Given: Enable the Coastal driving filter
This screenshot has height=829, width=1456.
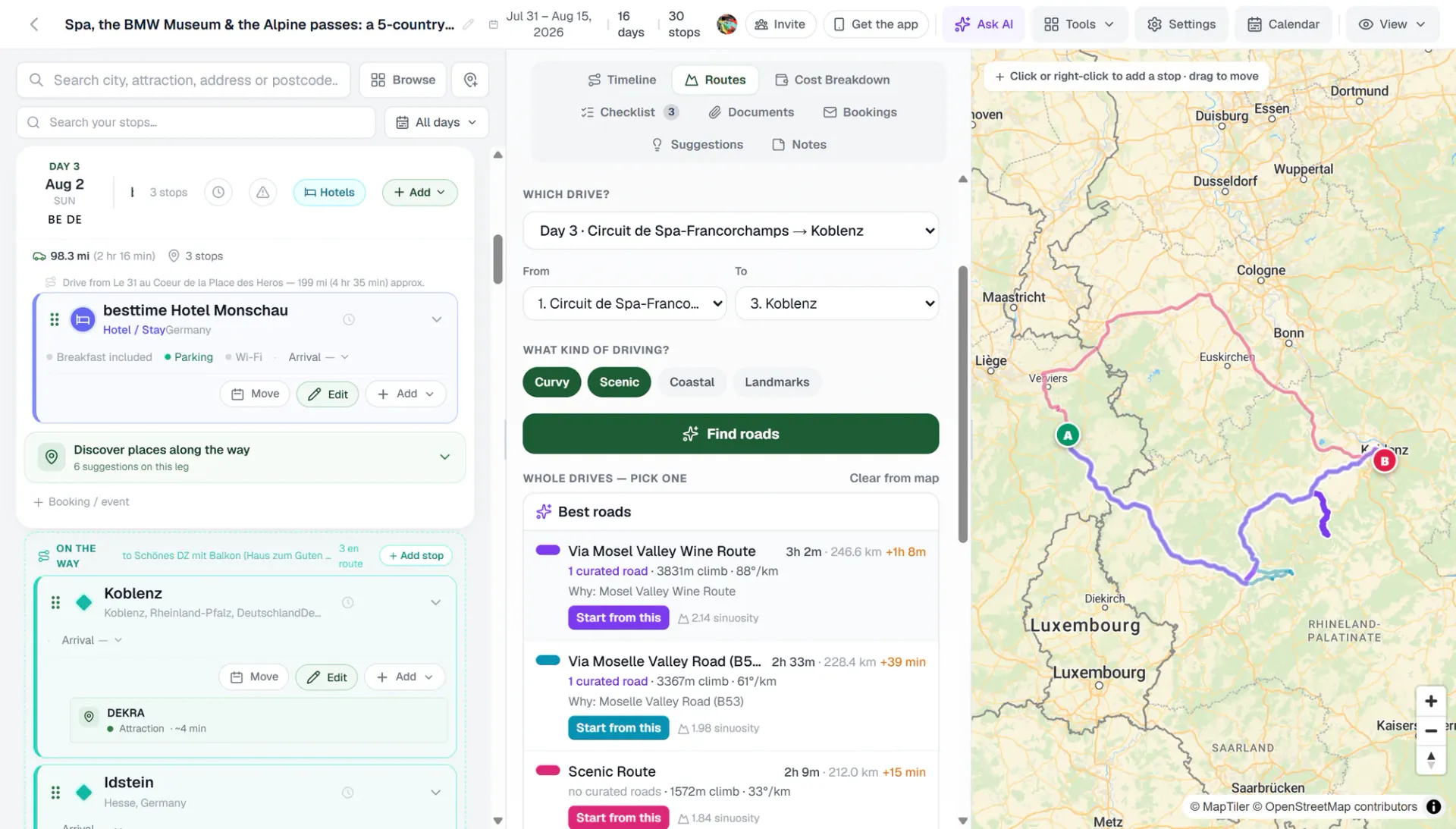Looking at the screenshot, I should tap(692, 382).
